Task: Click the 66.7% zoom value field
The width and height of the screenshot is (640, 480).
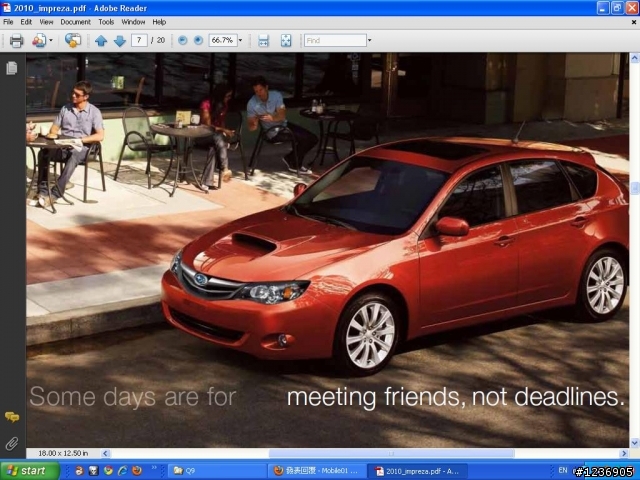Action: [x=223, y=40]
